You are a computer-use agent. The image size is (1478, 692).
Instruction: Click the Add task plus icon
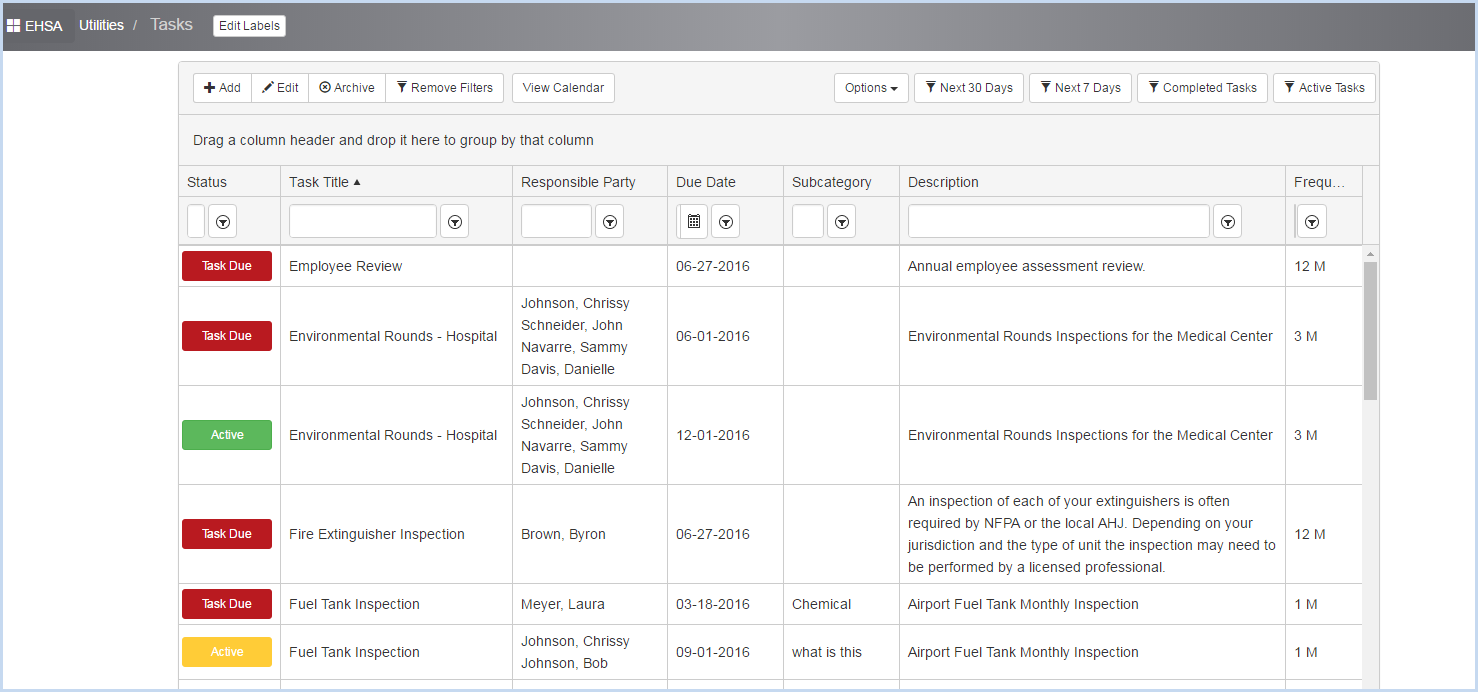(208, 87)
